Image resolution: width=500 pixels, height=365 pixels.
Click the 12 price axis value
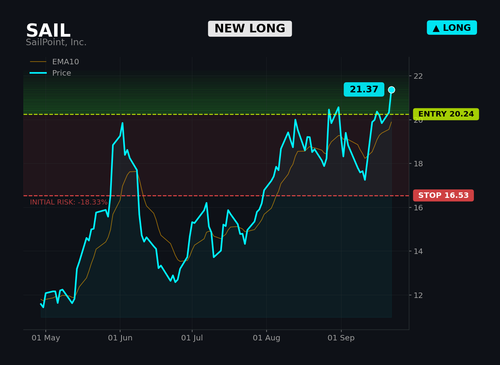coord(418,295)
